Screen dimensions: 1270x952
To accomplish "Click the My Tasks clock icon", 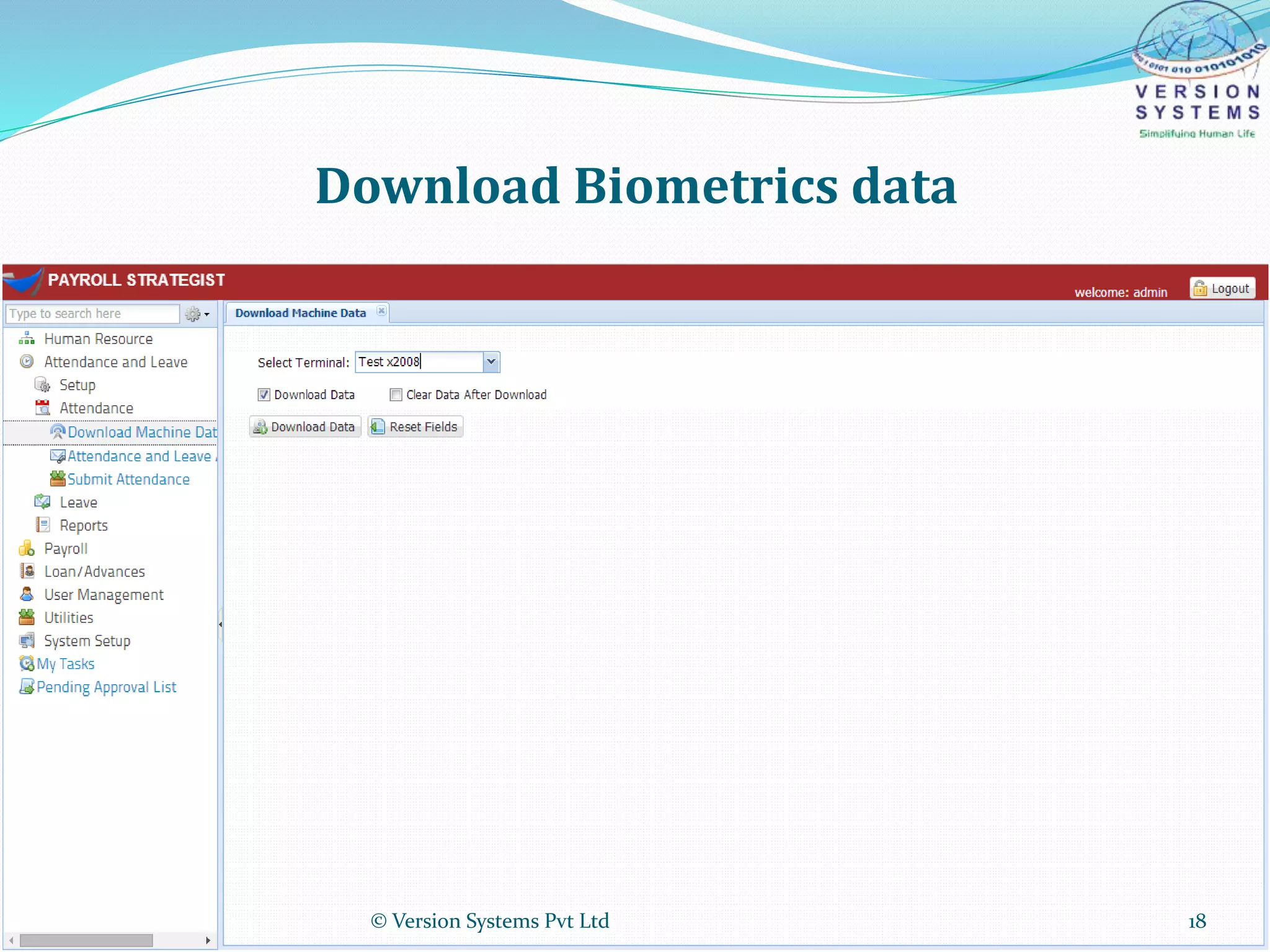I will [x=27, y=664].
